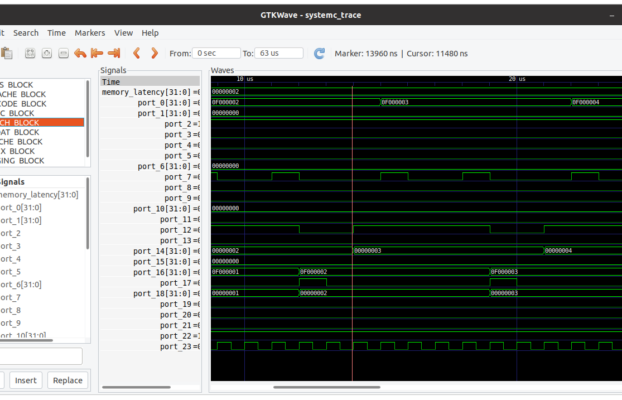Click the Marker and Cursor time readout
Image resolution: width=622 pixels, height=400 pixels.
coord(401,54)
